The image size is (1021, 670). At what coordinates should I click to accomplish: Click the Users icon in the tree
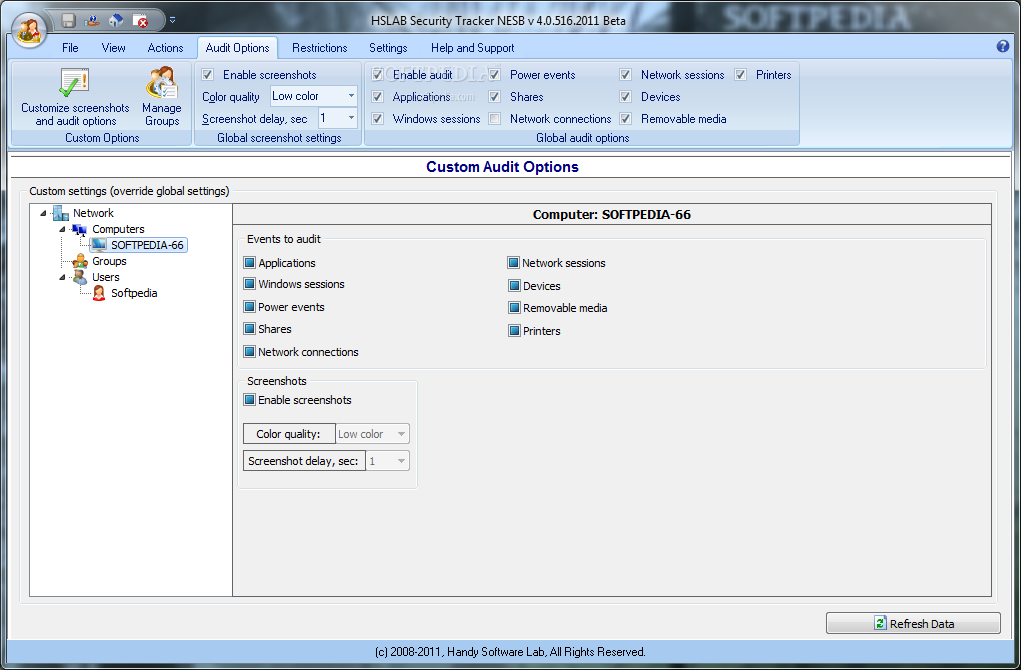point(80,277)
